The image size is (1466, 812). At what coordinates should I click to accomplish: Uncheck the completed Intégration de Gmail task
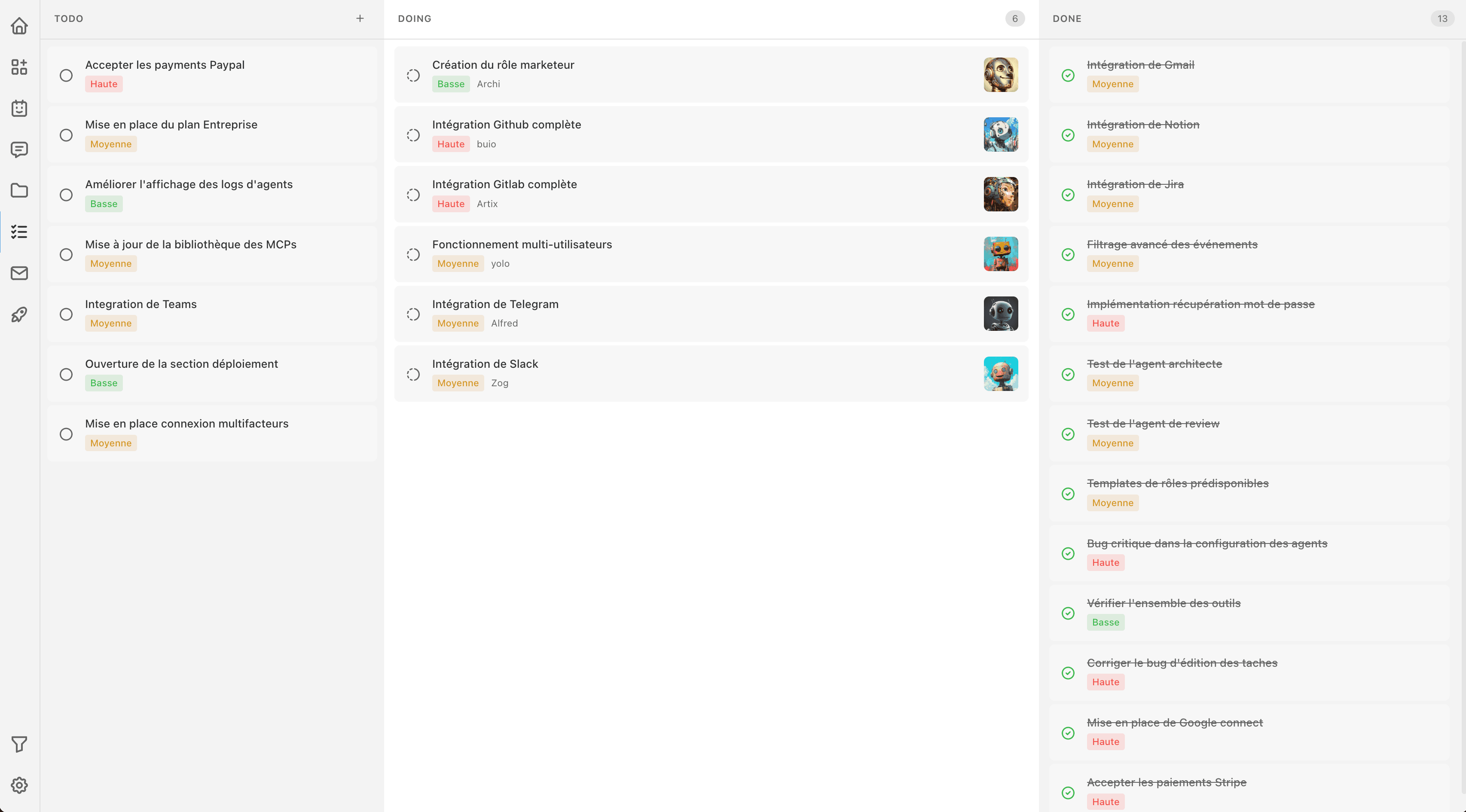pos(1068,75)
